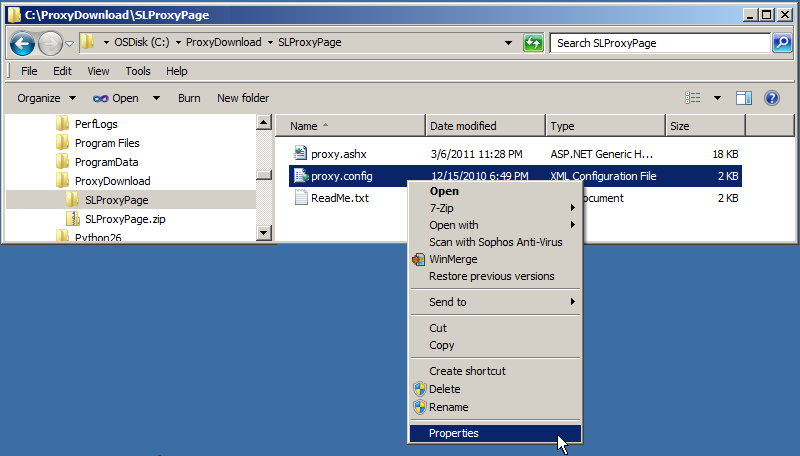Expand the OSDisk (C:) breadcrumb arrow

106,43
